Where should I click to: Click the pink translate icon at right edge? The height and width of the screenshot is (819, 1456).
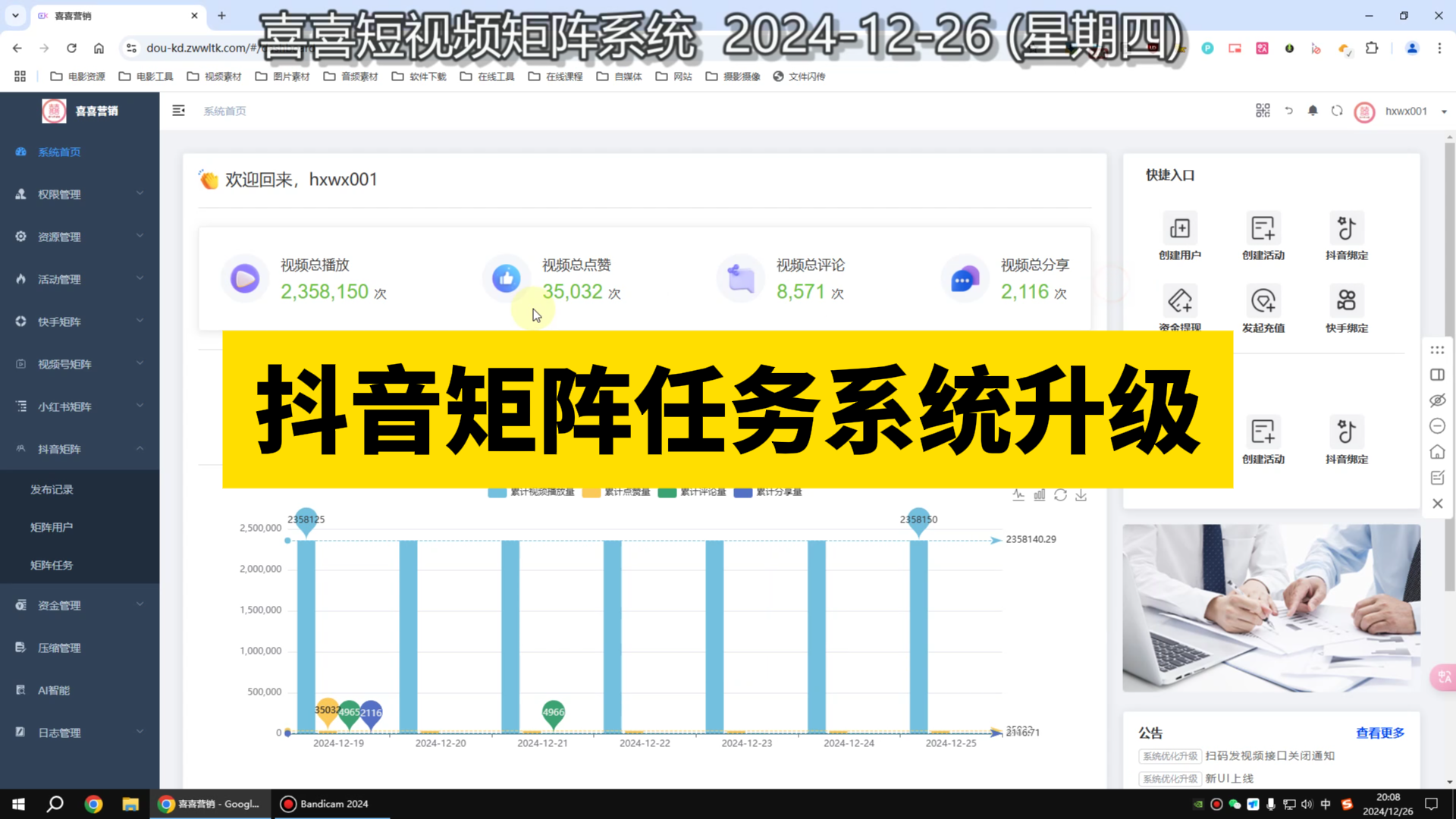pyautogui.click(x=1443, y=676)
